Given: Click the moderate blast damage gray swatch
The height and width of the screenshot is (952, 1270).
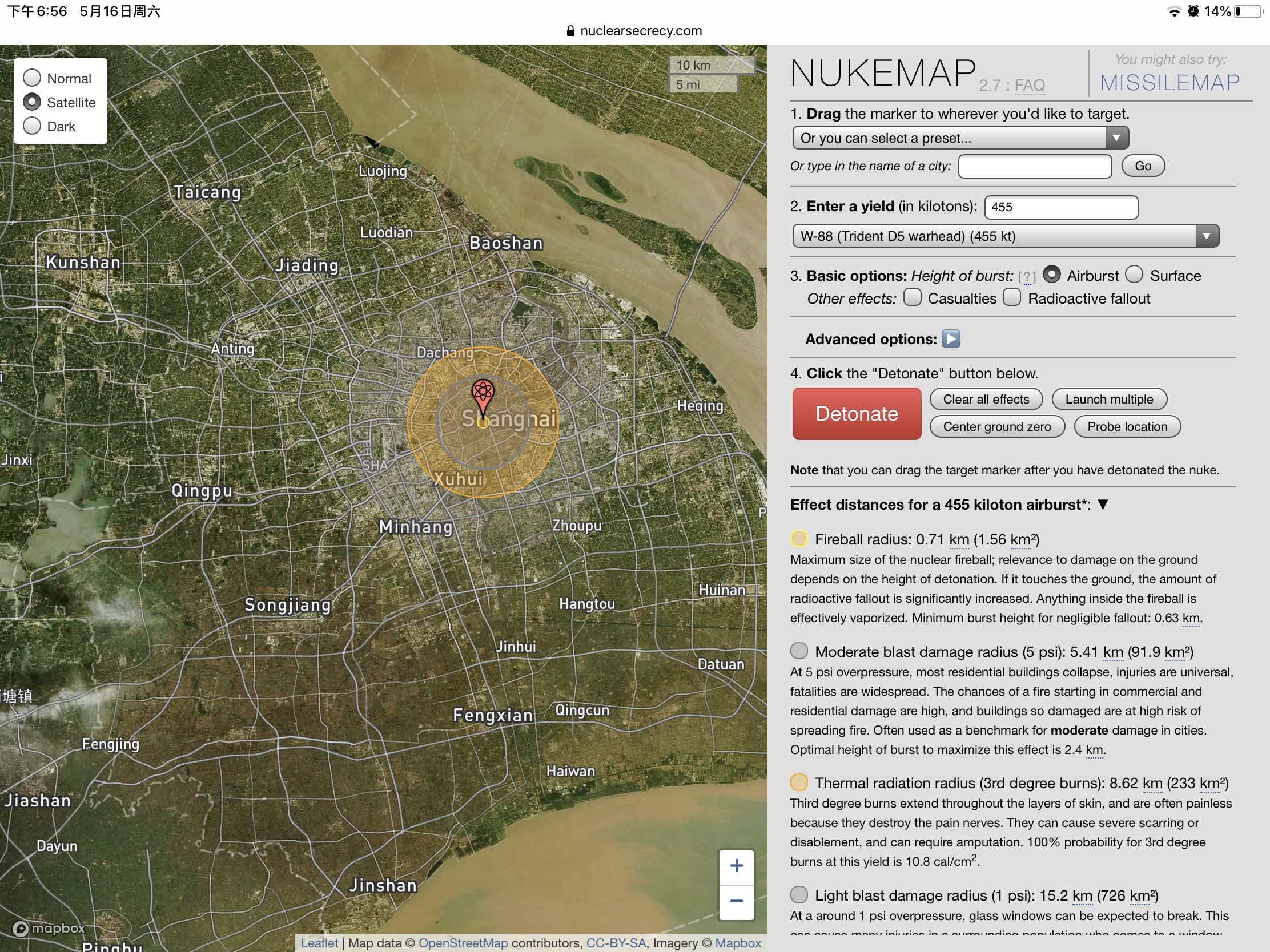Looking at the screenshot, I should click(799, 651).
